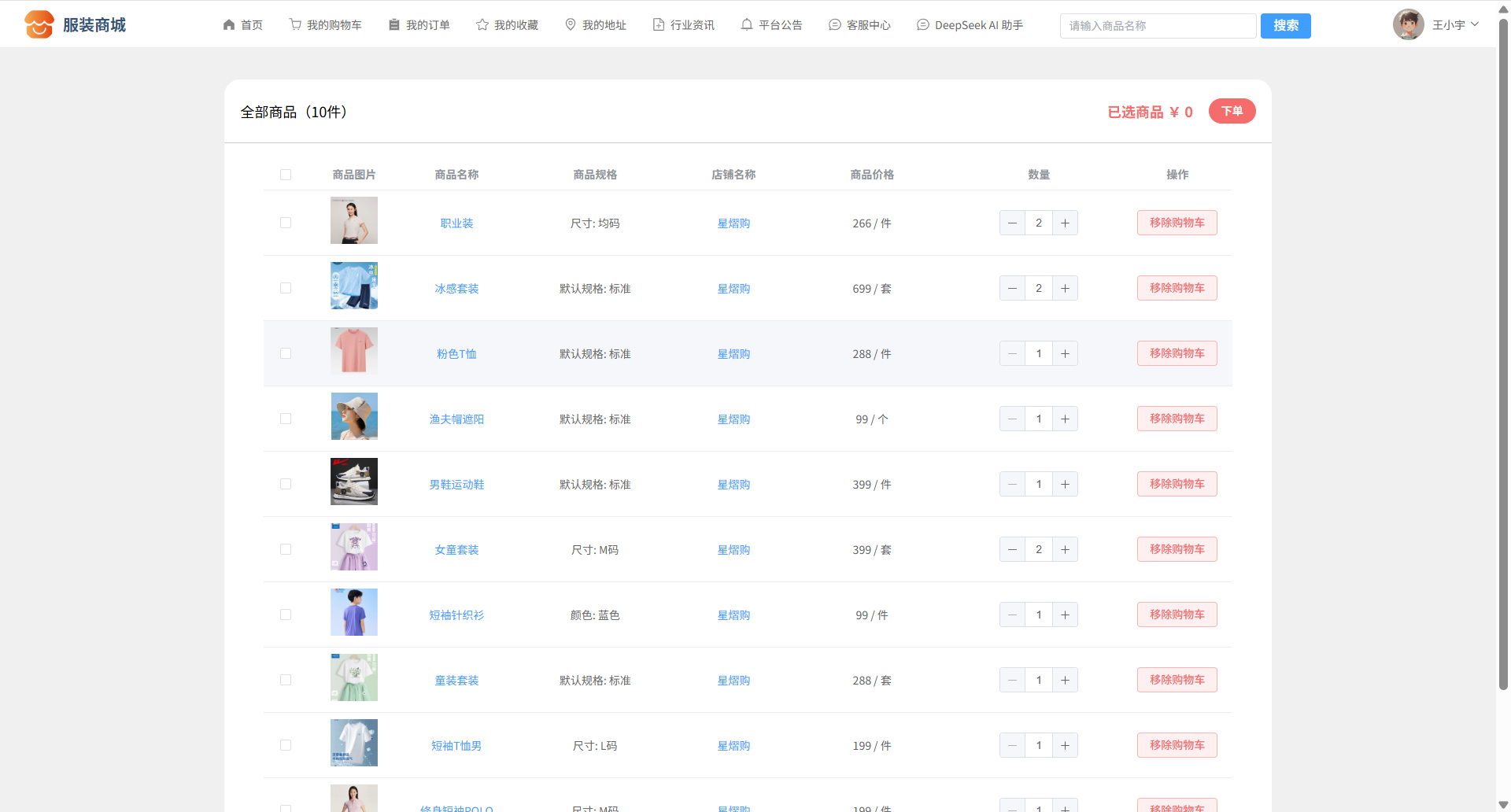
Task: Click the shopping cart icon in navbar
Action: click(295, 25)
